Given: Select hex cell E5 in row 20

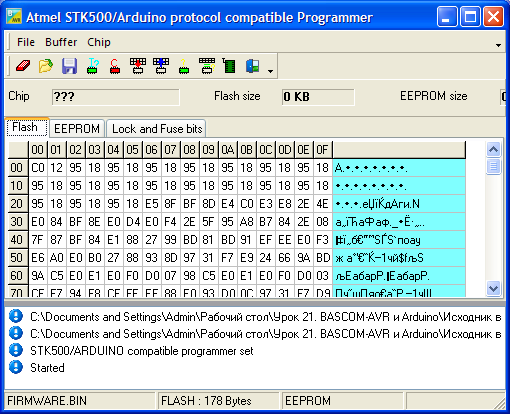Looking at the screenshot, I should point(152,204).
